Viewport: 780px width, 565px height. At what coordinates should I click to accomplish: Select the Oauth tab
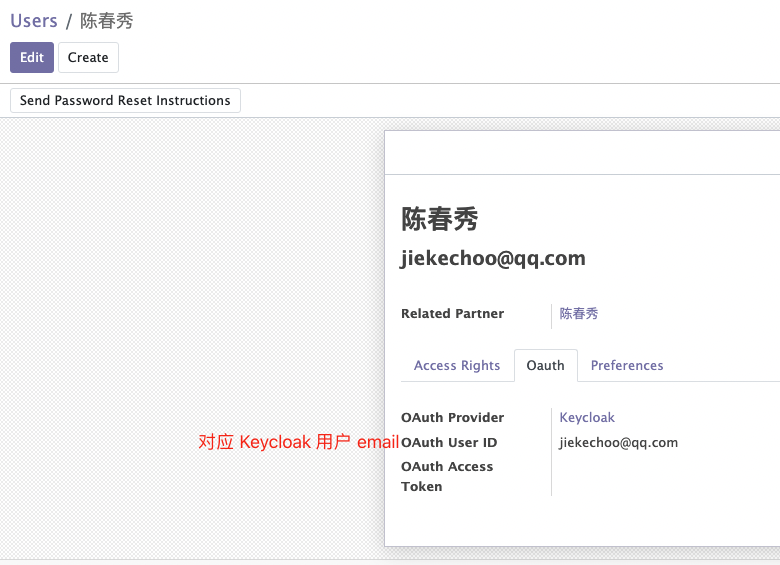tap(546, 365)
